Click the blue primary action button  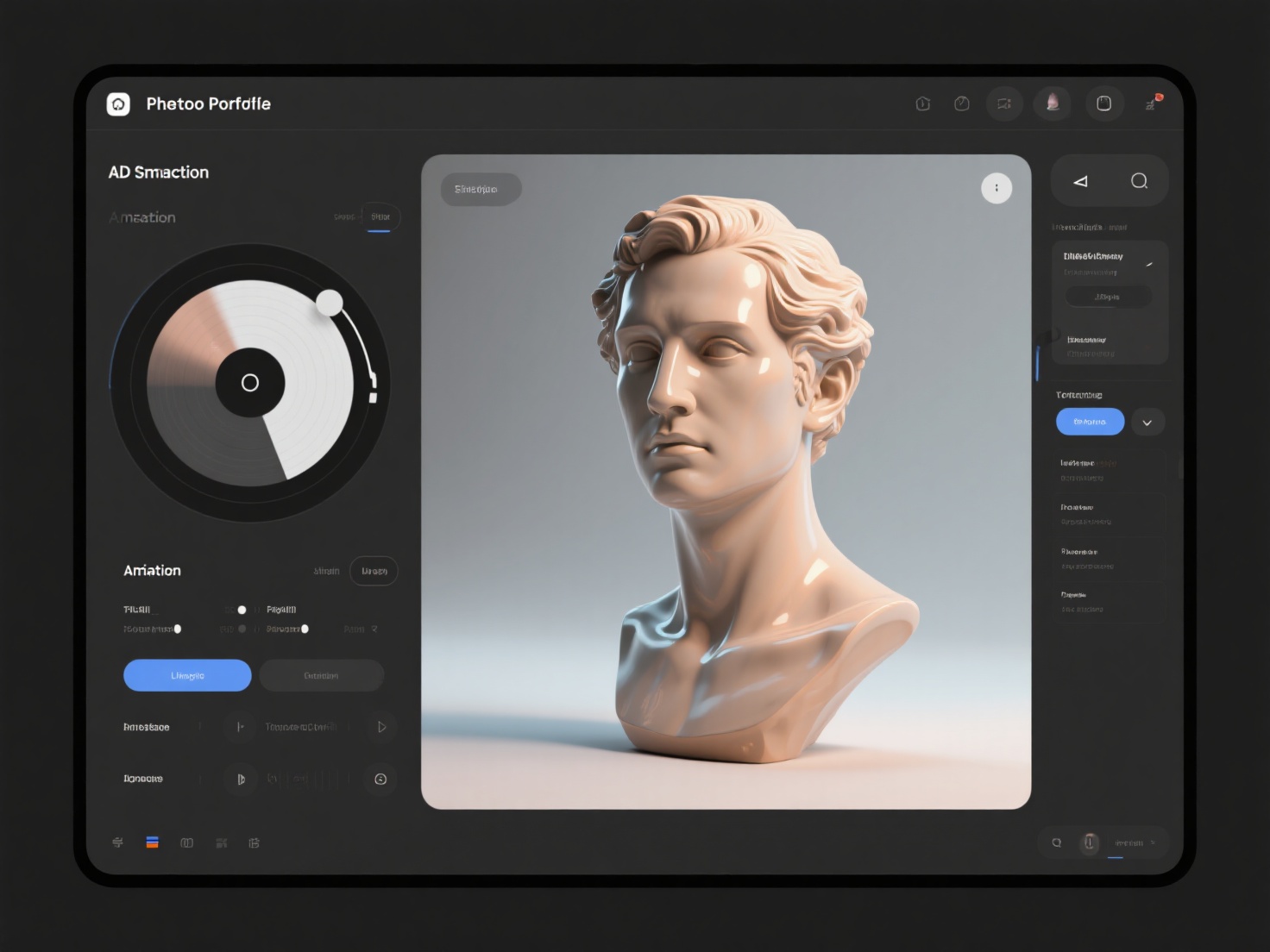(x=186, y=675)
